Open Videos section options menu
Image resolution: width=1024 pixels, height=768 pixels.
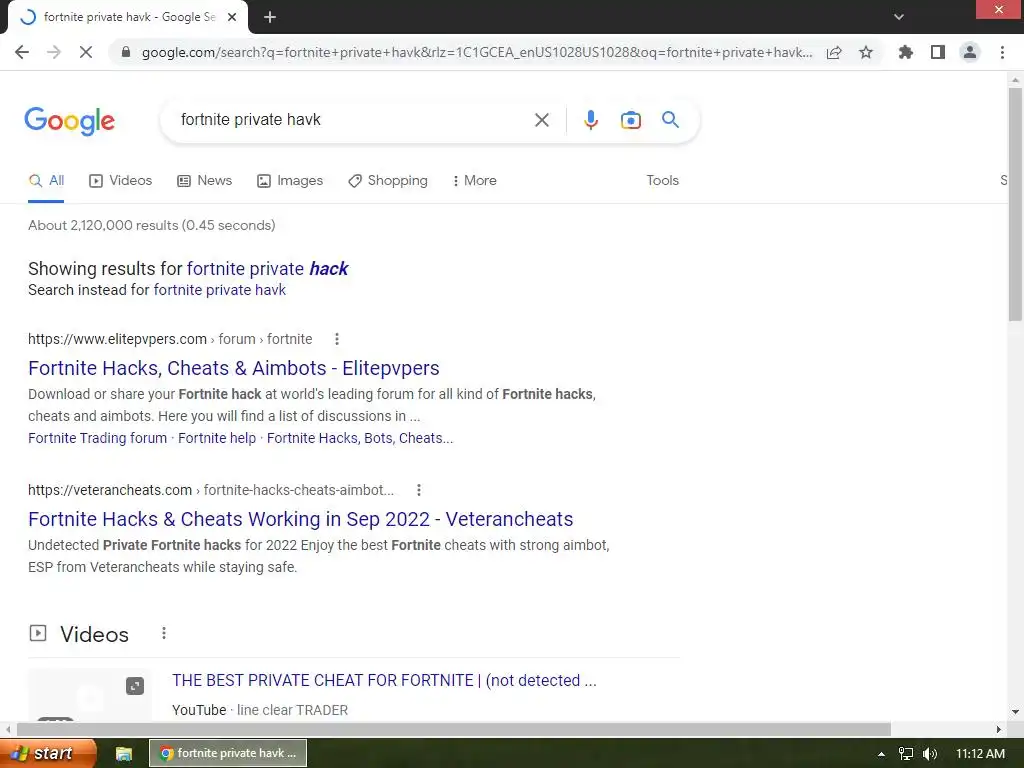coord(164,633)
